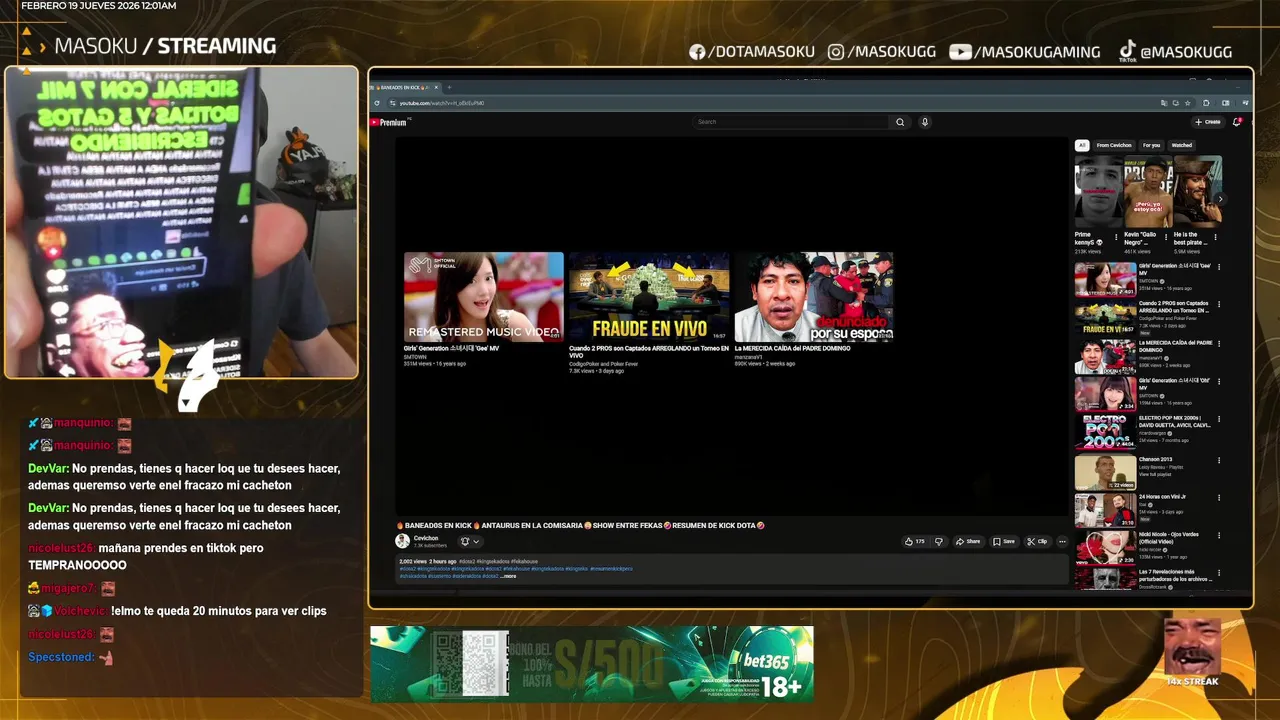Open ELECTRO POP MIX 2000s video
The width and height of the screenshot is (1280, 720).
[x=1105, y=433]
